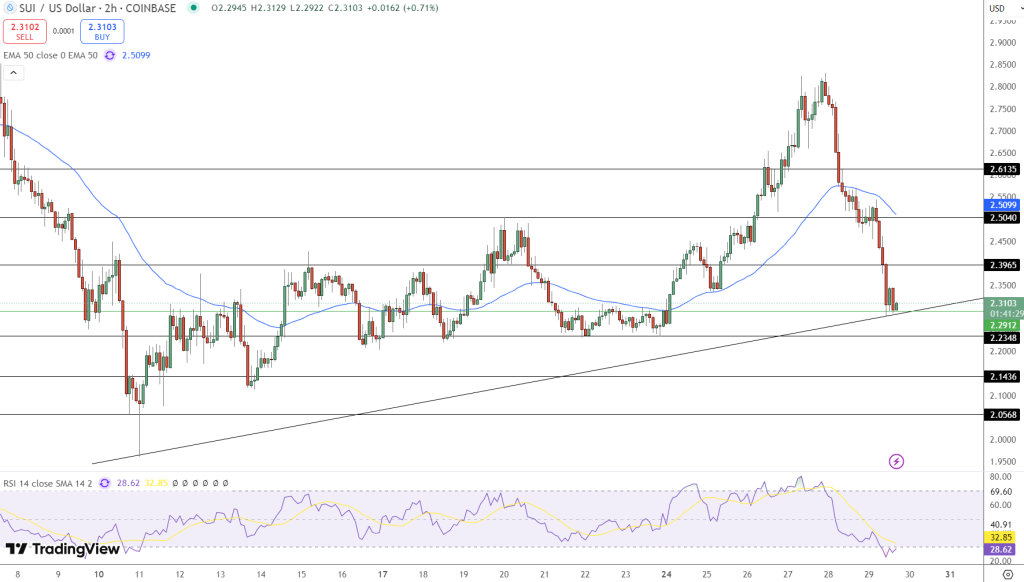Click the TradingView logo
1024x582 pixels.
point(63,549)
